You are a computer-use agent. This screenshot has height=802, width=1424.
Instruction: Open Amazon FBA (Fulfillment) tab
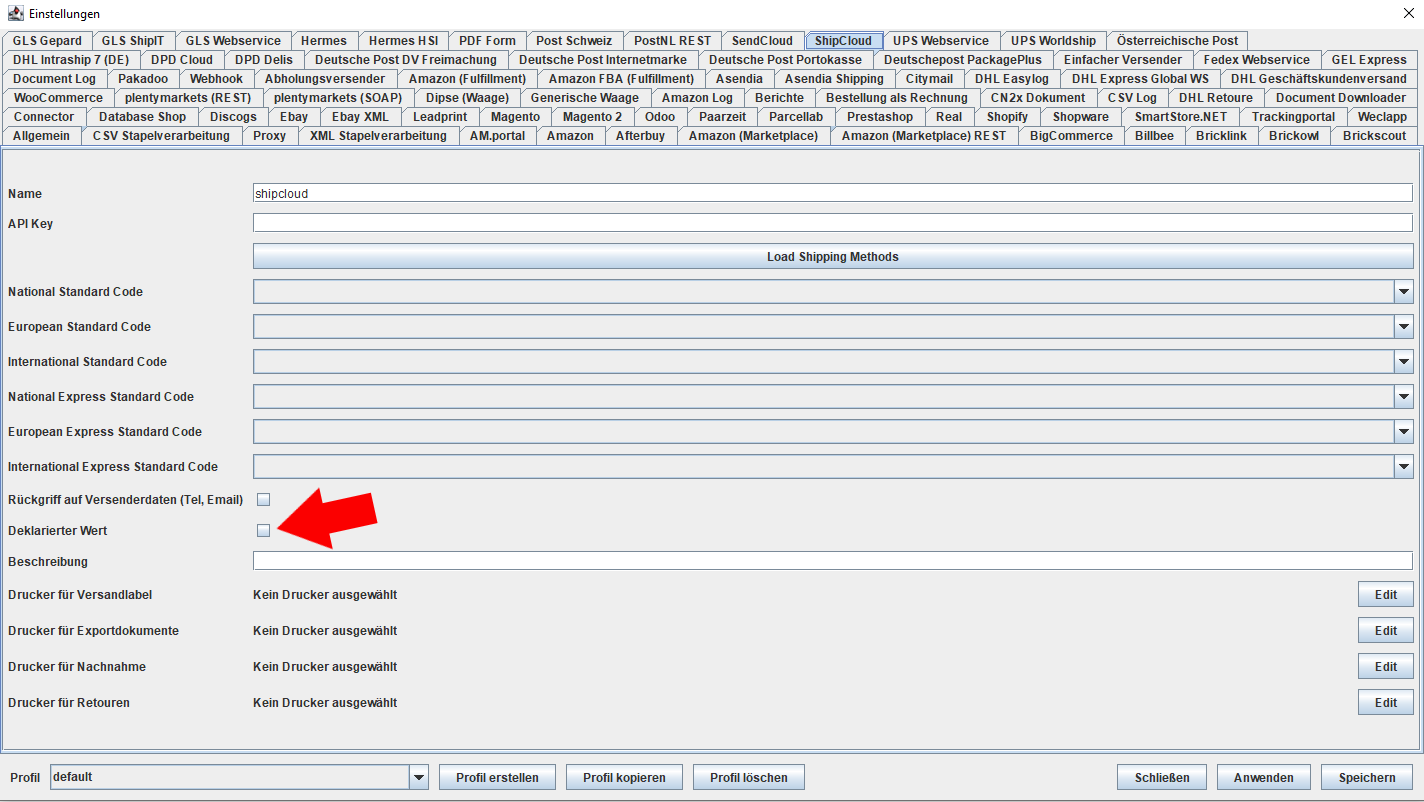[x=621, y=79]
